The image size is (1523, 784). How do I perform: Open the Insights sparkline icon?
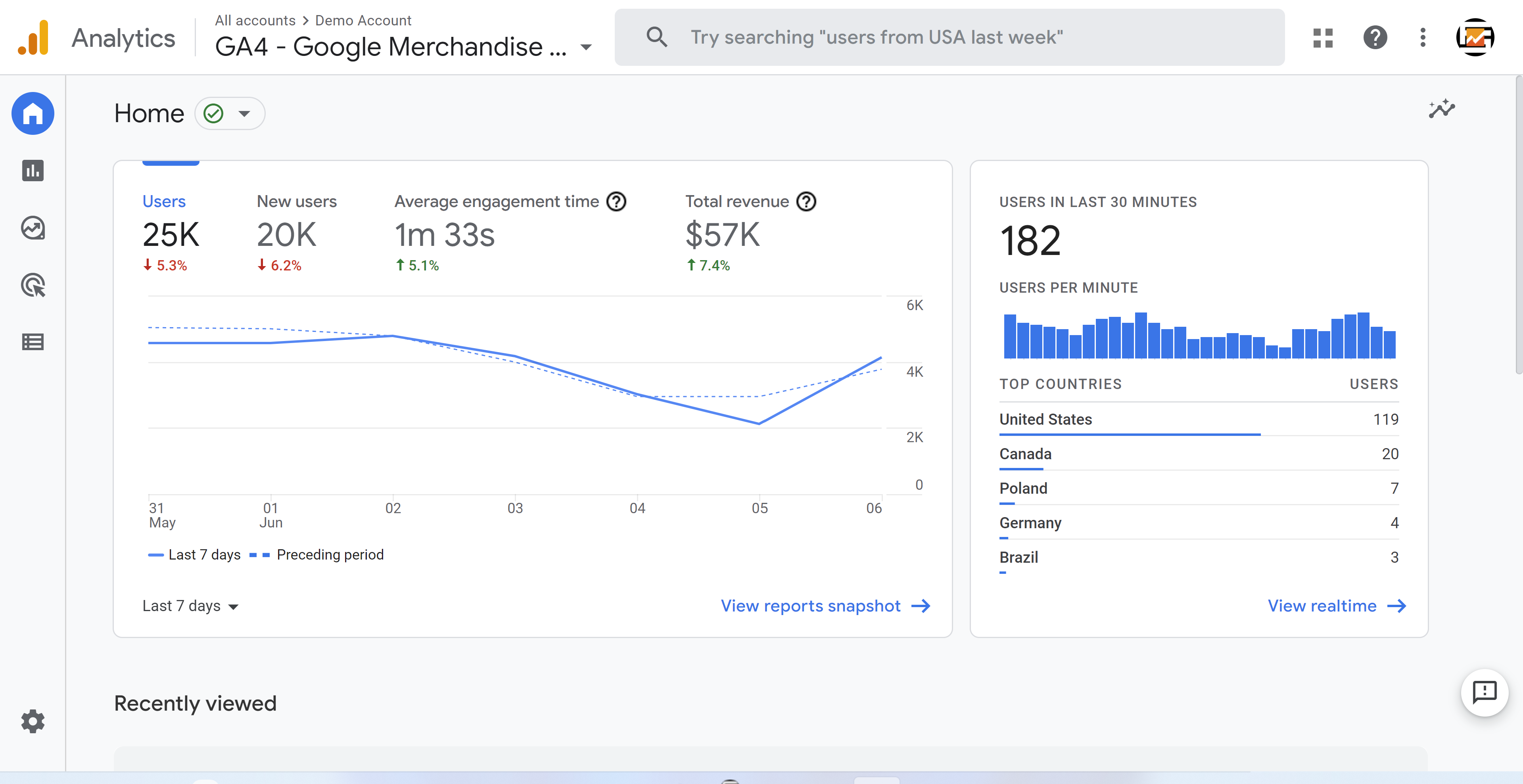pyautogui.click(x=1441, y=109)
